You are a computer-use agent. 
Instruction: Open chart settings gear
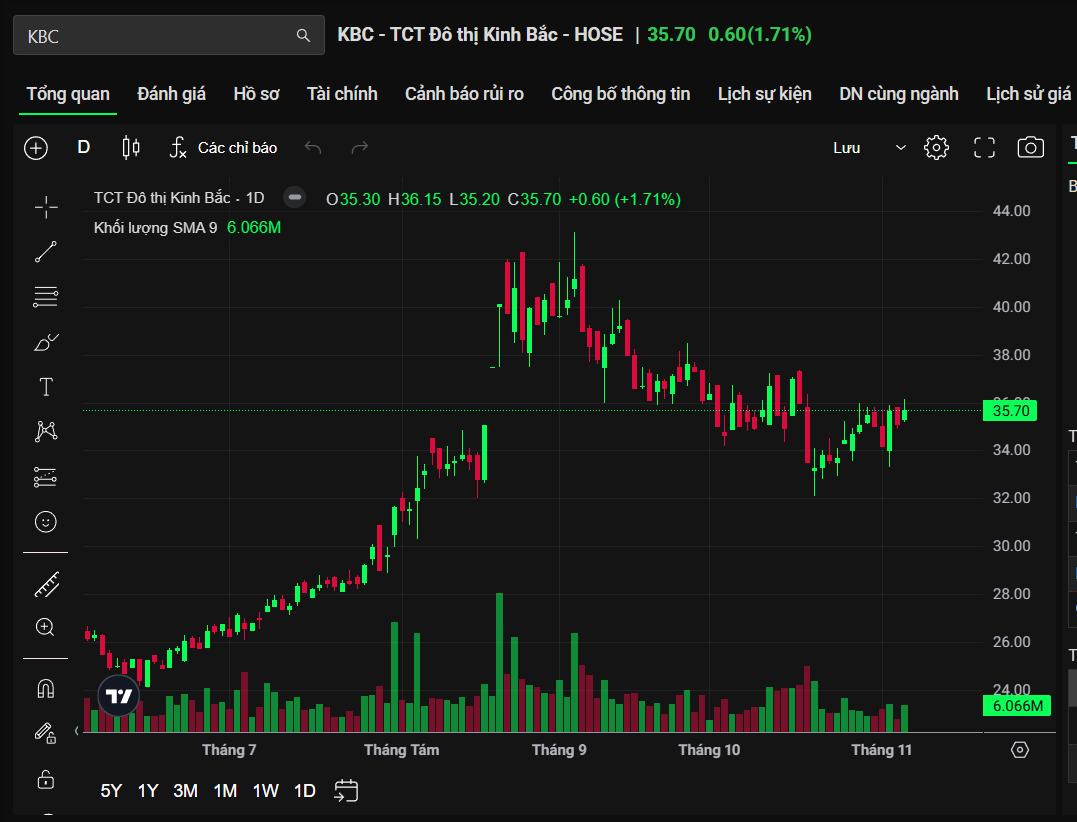(936, 148)
